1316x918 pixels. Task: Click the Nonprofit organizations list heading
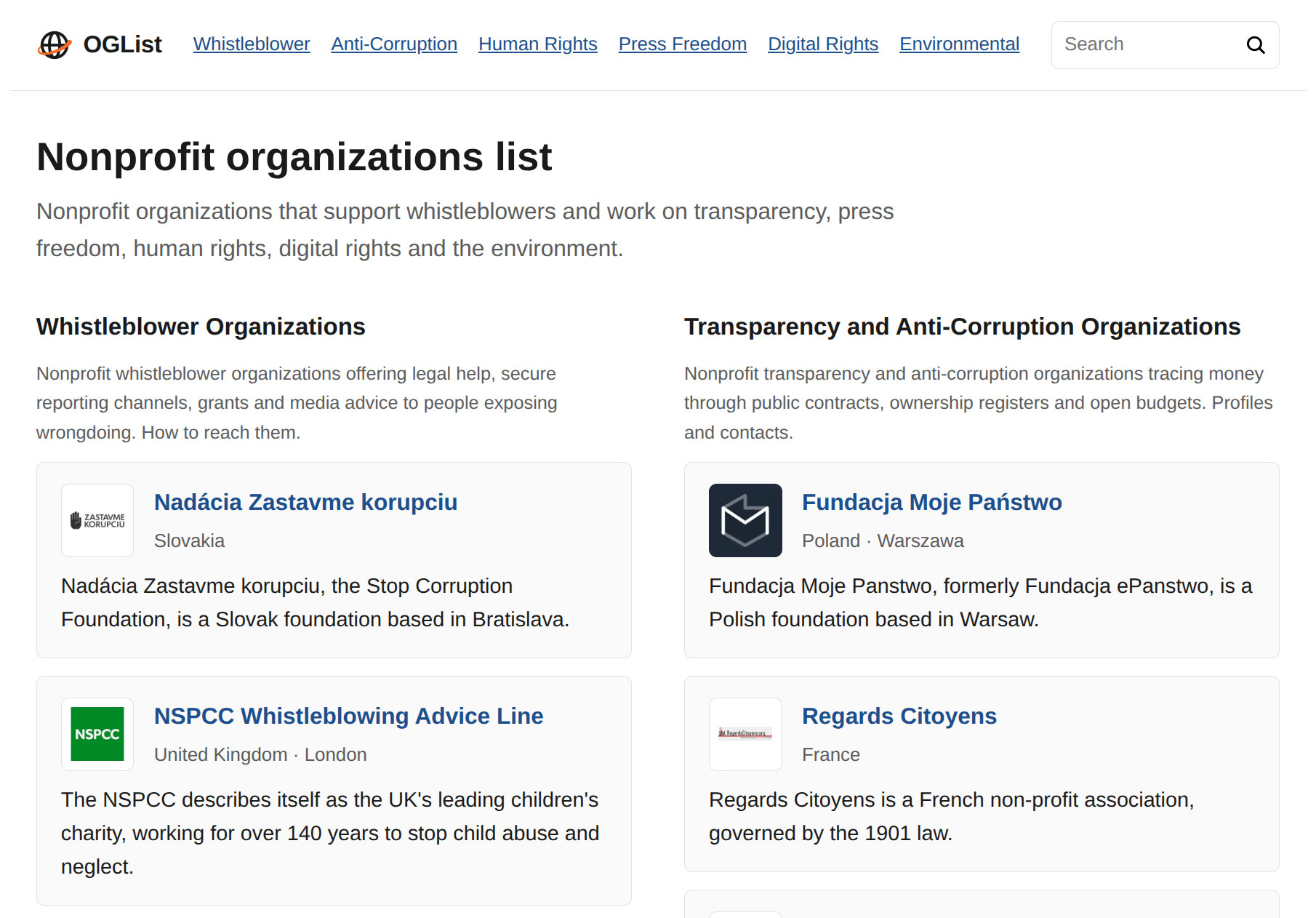(294, 156)
